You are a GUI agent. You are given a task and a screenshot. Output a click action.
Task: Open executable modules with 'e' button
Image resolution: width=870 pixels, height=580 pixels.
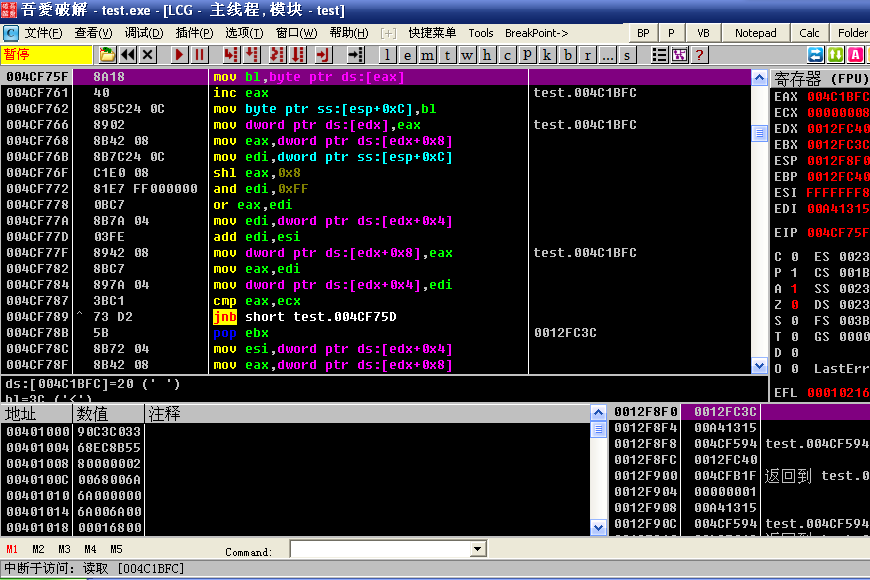[407, 54]
